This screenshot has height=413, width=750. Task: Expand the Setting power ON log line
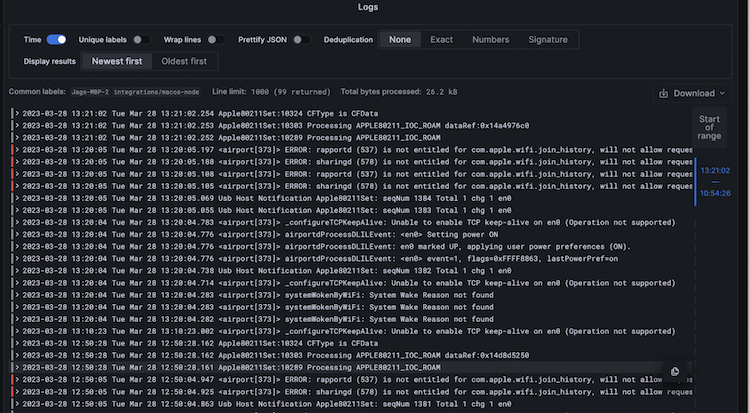click(15, 233)
